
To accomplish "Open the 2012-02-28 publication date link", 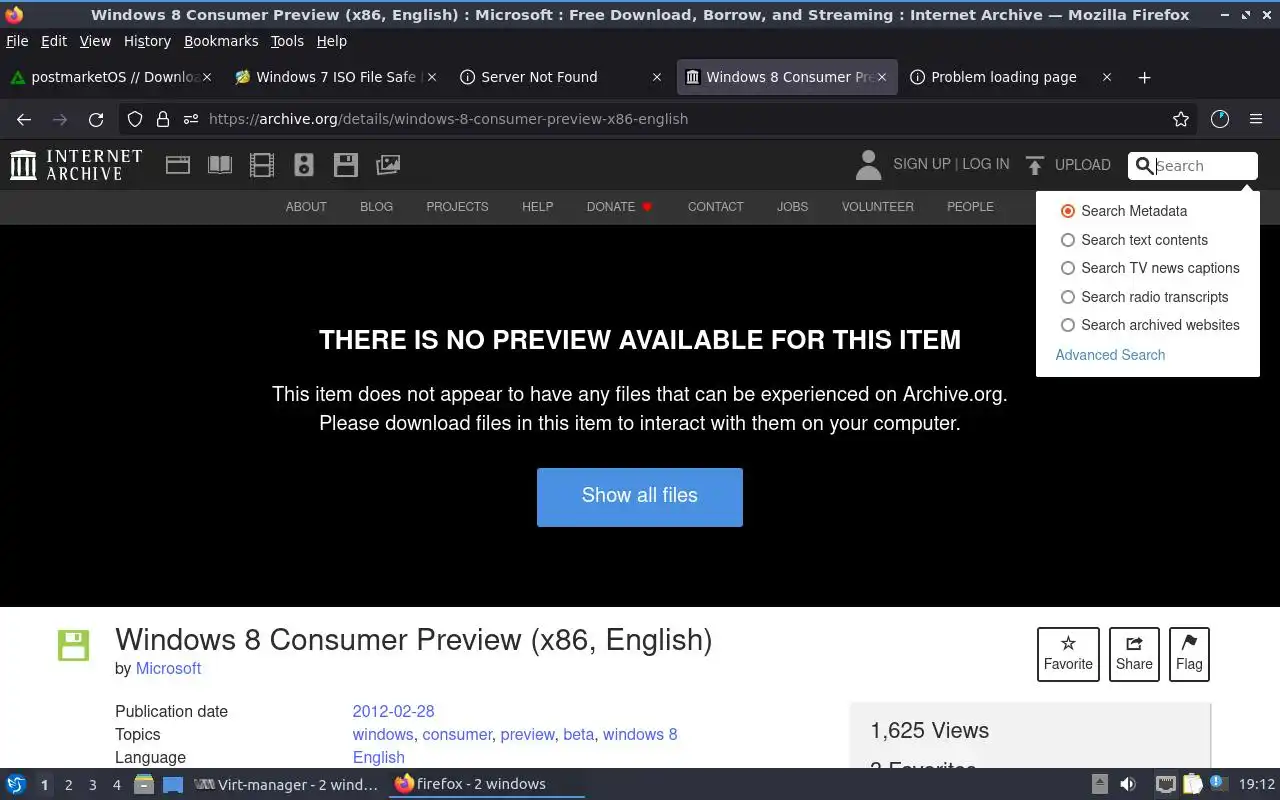I will [393, 712].
